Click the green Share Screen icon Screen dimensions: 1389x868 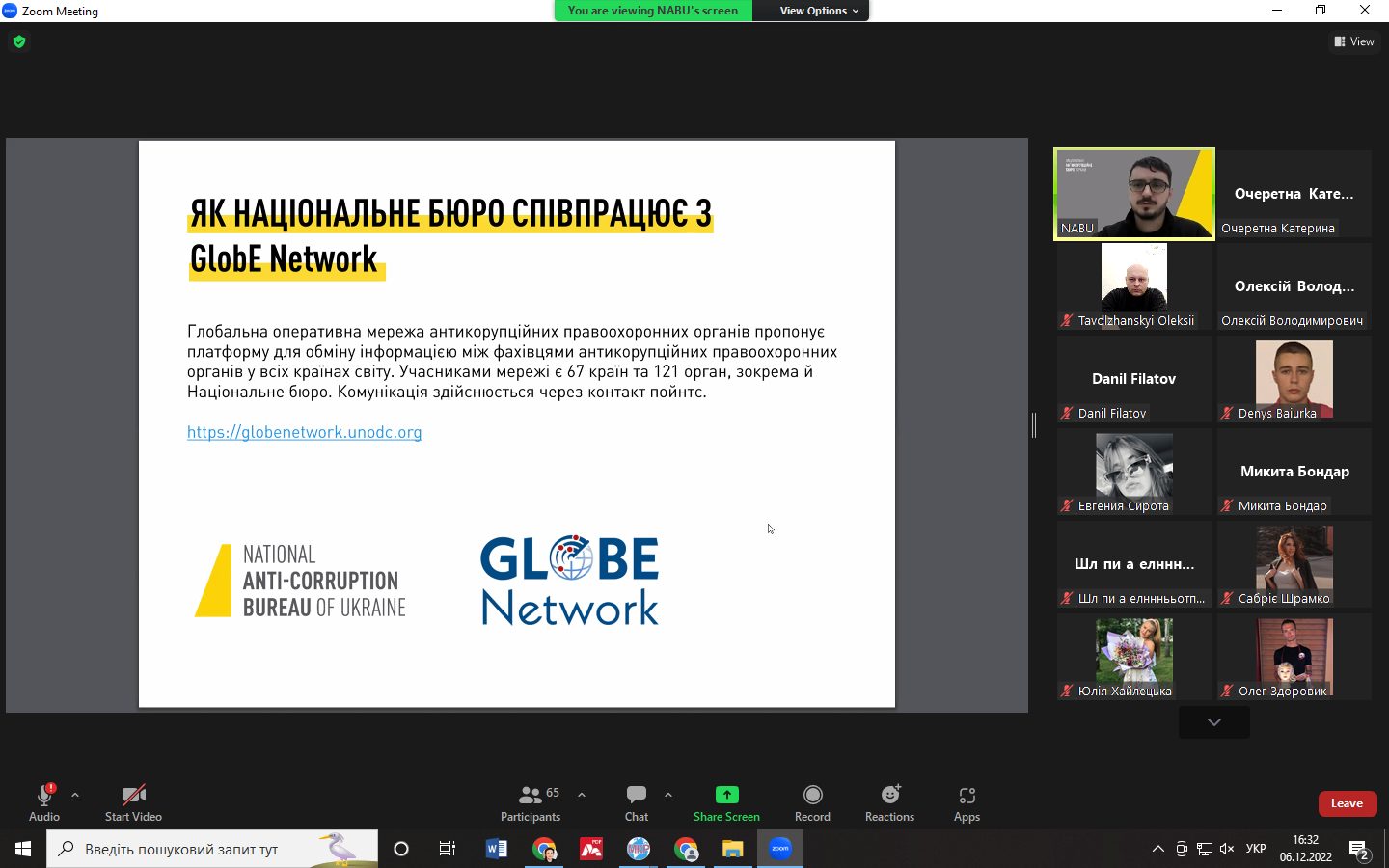pos(726,795)
